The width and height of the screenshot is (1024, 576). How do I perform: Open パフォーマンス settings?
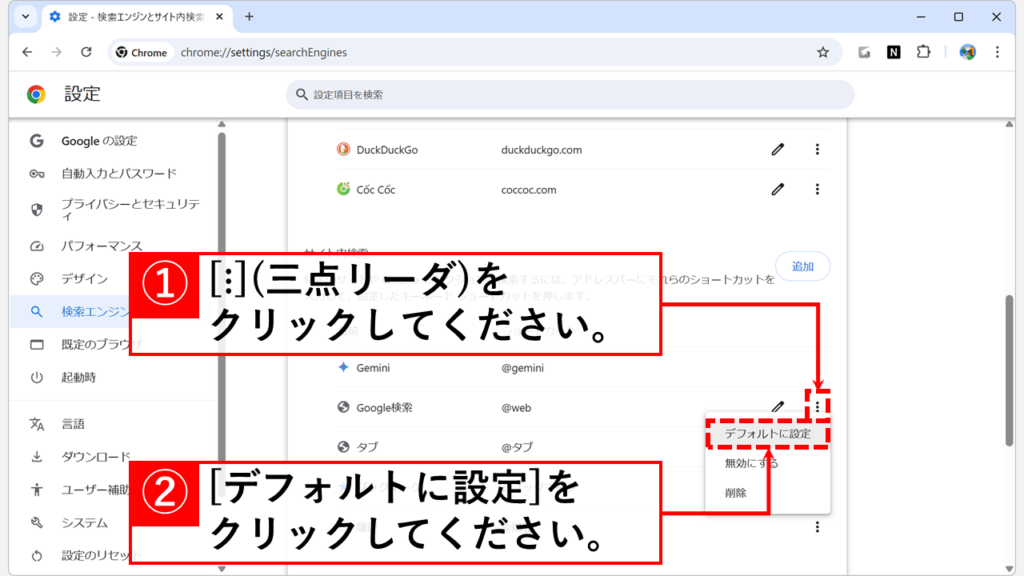point(101,246)
